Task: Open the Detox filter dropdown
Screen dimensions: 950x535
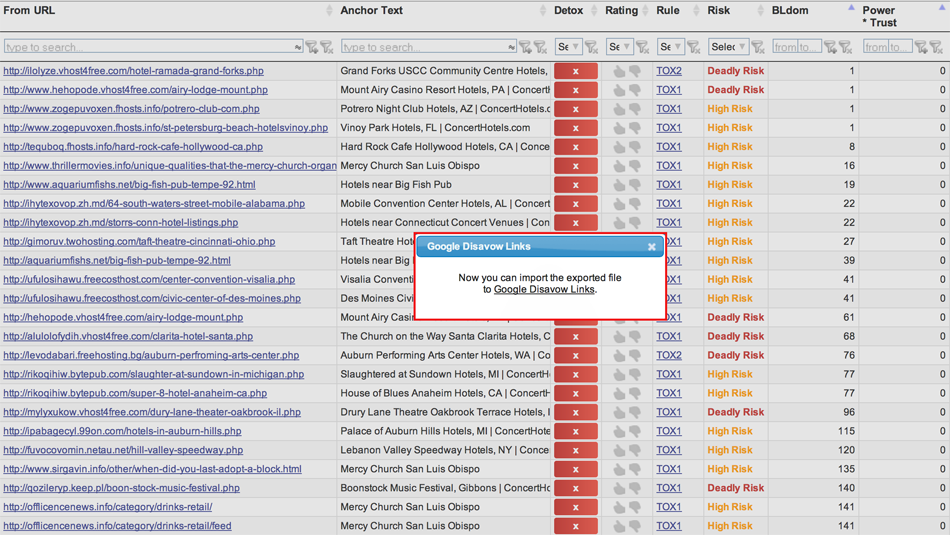Action: pyautogui.click(x=568, y=47)
